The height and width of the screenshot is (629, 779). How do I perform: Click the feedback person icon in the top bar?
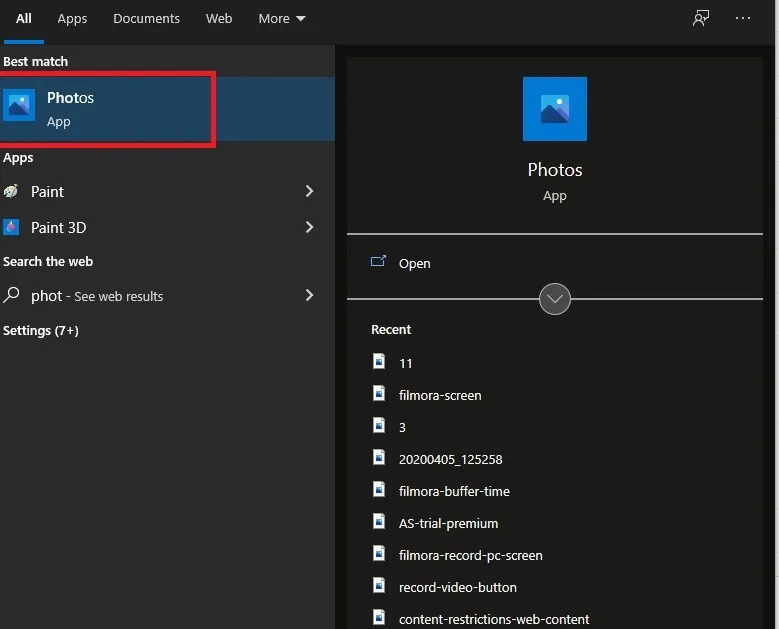tap(701, 18)
